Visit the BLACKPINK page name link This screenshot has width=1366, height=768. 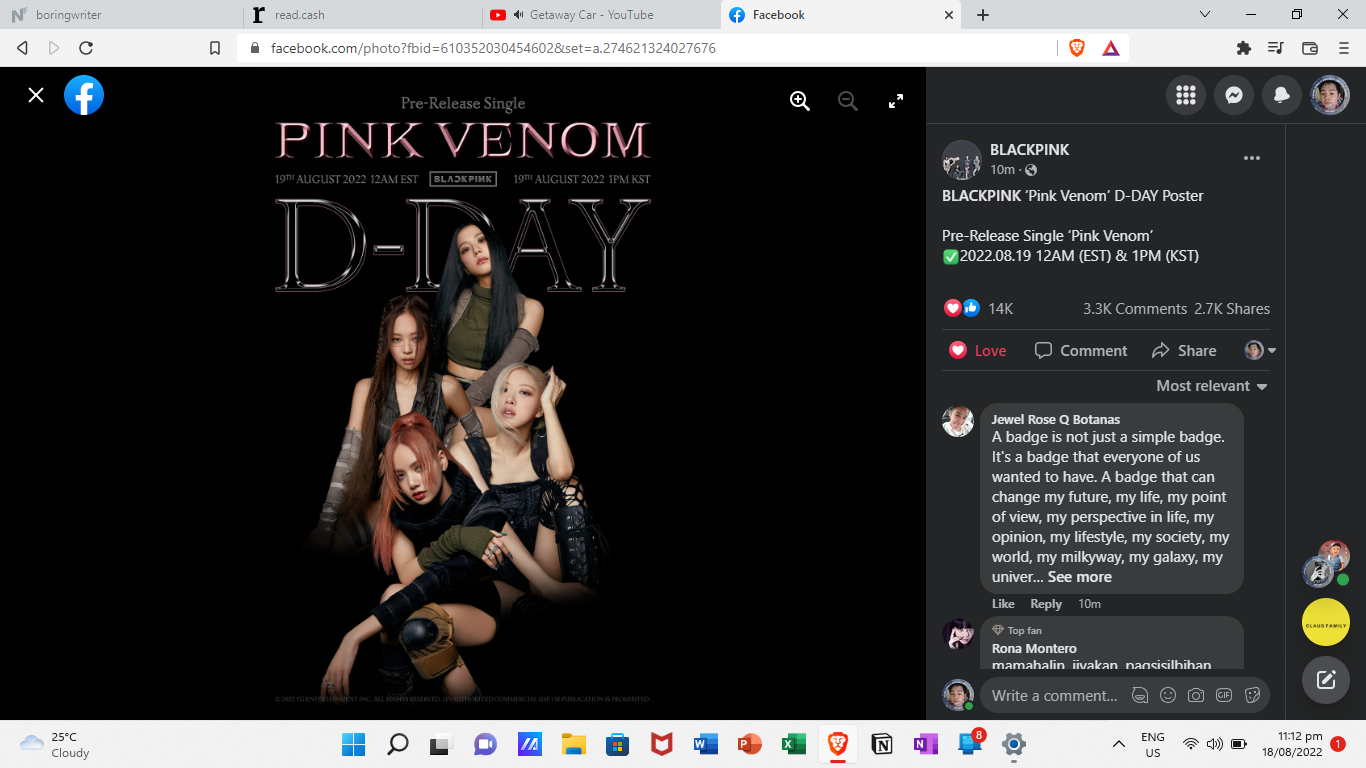[1029, 150]
